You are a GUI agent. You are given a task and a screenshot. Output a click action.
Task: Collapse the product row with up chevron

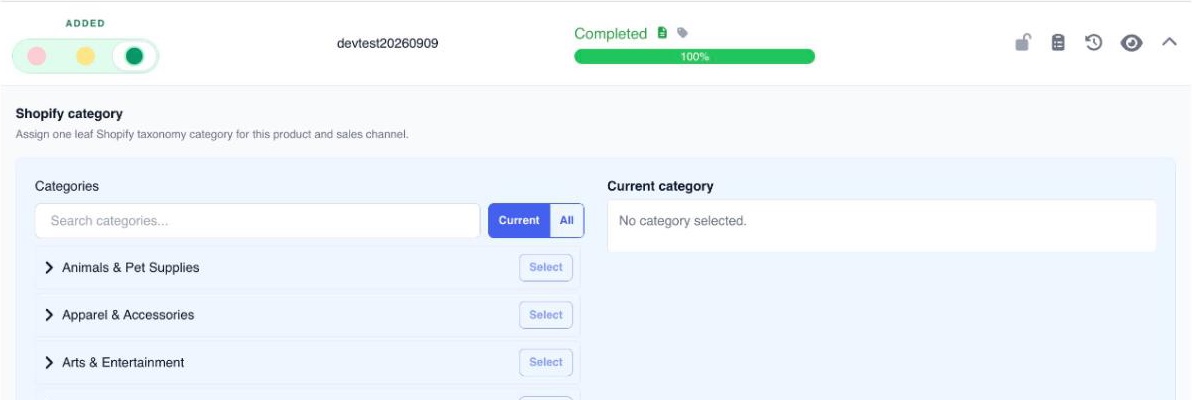[x=1168, y=43]
